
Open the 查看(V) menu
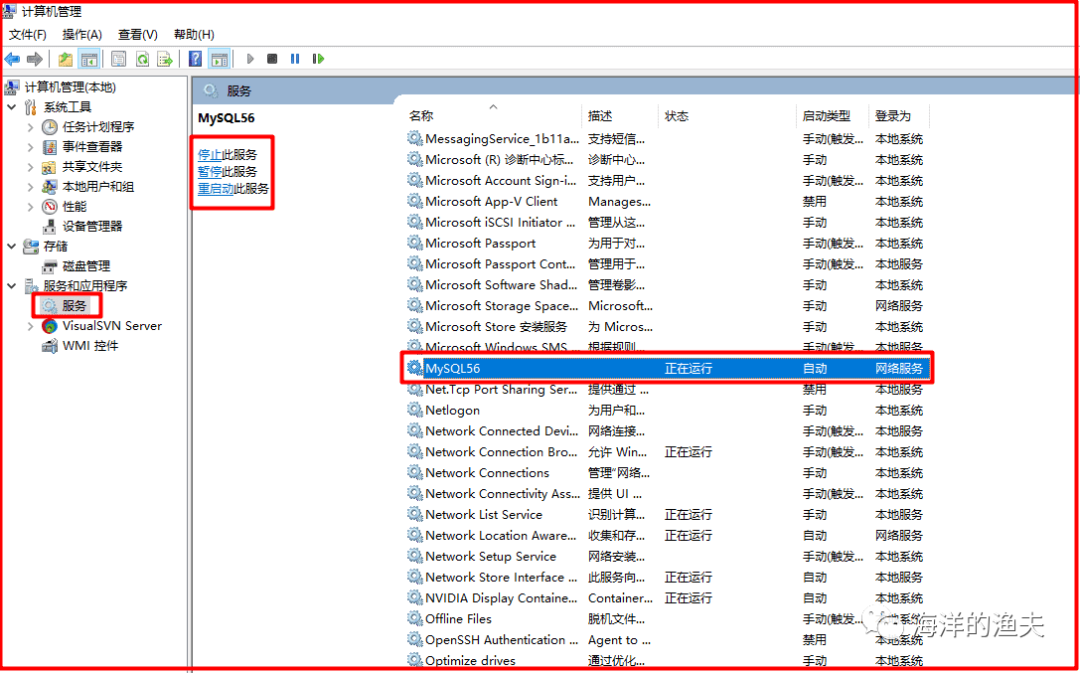138,34
